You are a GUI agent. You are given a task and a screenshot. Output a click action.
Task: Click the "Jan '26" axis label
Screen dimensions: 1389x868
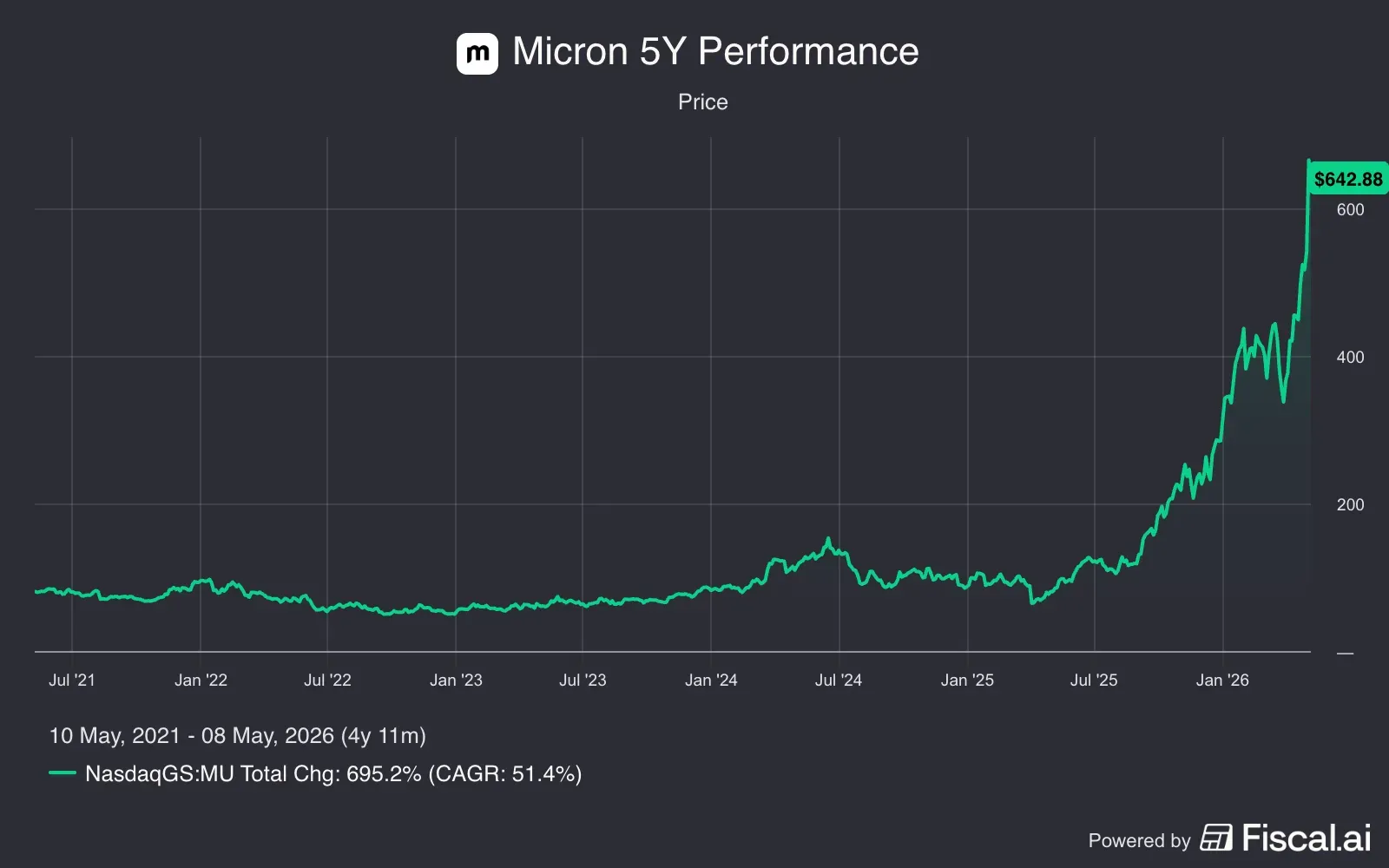pos(1222,680)
